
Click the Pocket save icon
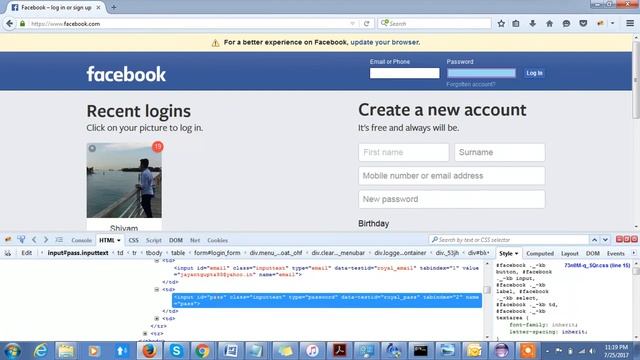pyautogui.click(x=583, y=24)
